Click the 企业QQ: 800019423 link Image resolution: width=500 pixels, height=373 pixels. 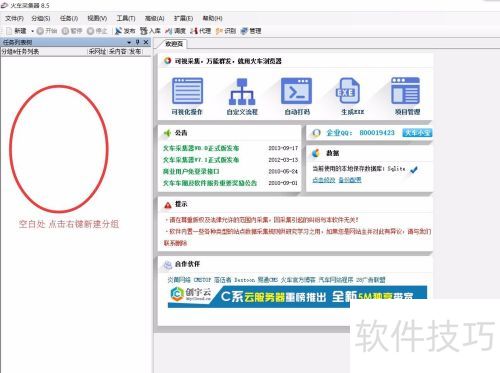[x=360, y=133]
